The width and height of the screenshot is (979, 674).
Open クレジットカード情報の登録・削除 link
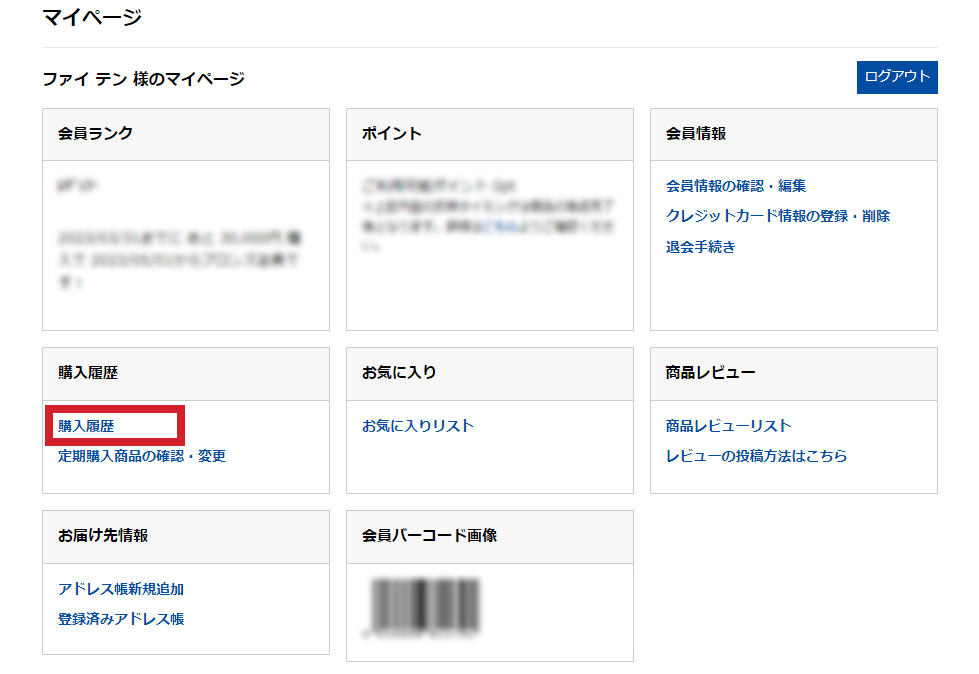click(x=777, y=216)
